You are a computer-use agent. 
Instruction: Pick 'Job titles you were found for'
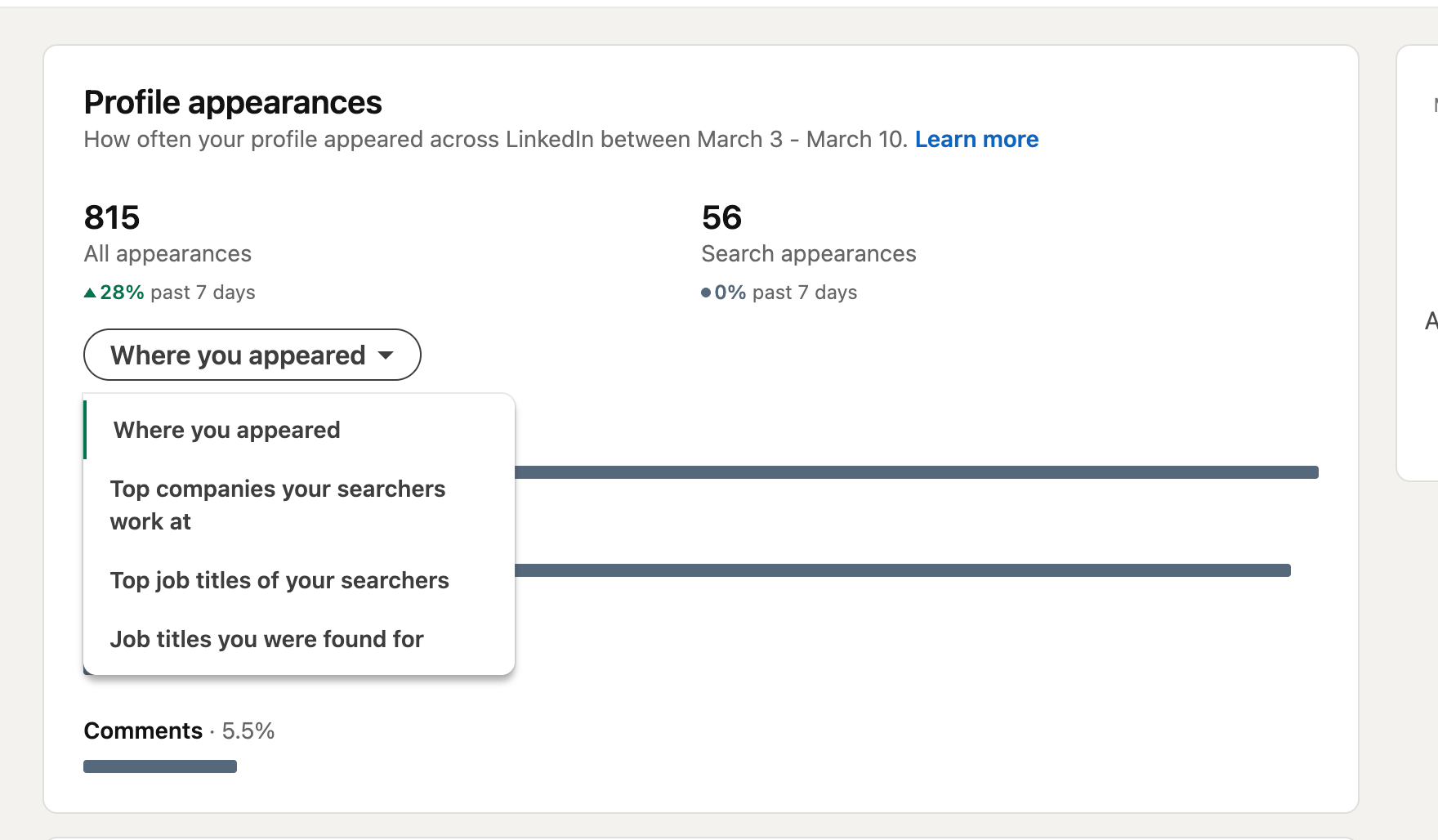tap(266, 639)
